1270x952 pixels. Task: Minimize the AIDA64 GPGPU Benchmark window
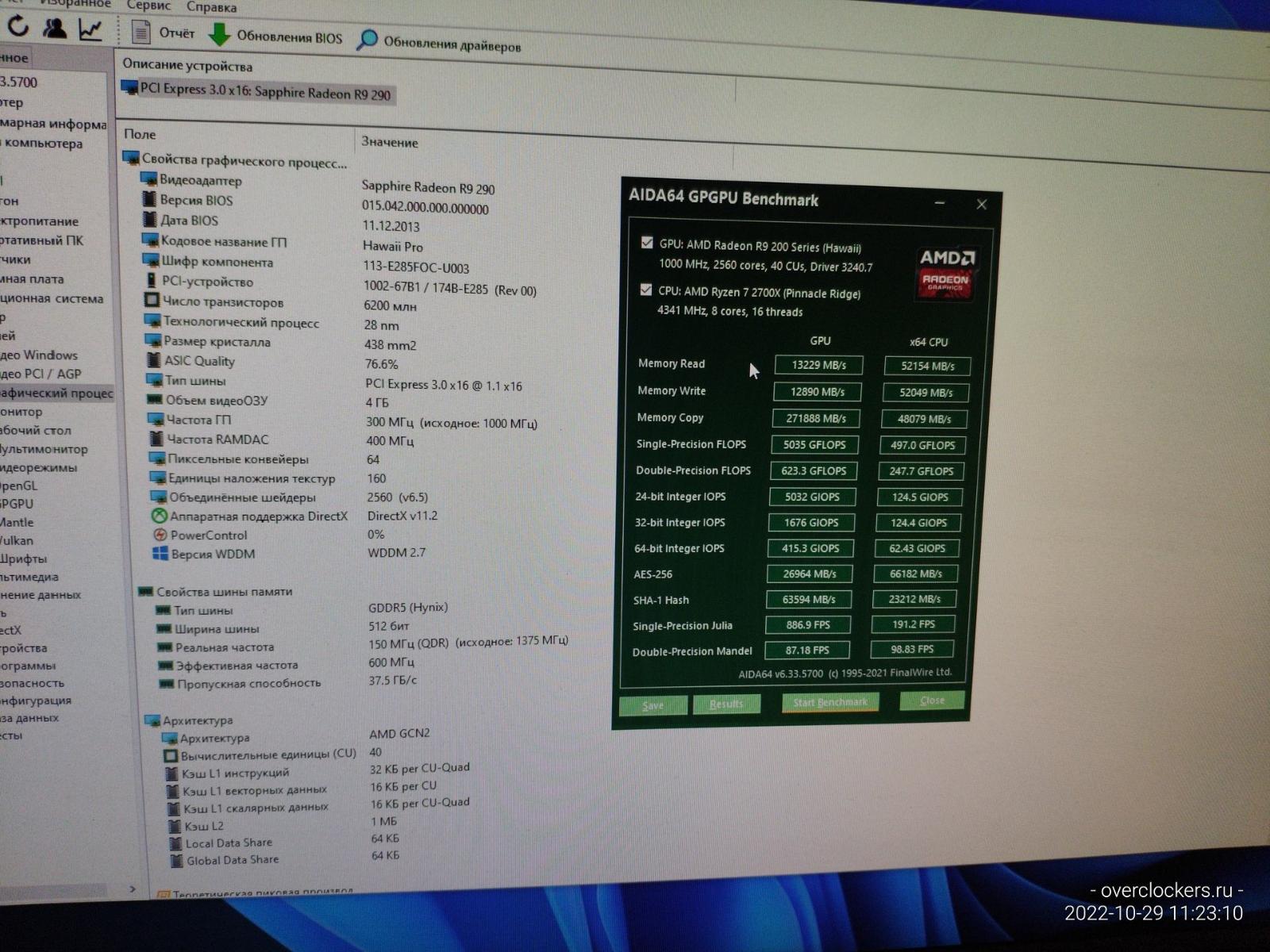click(x=940, y=203)
